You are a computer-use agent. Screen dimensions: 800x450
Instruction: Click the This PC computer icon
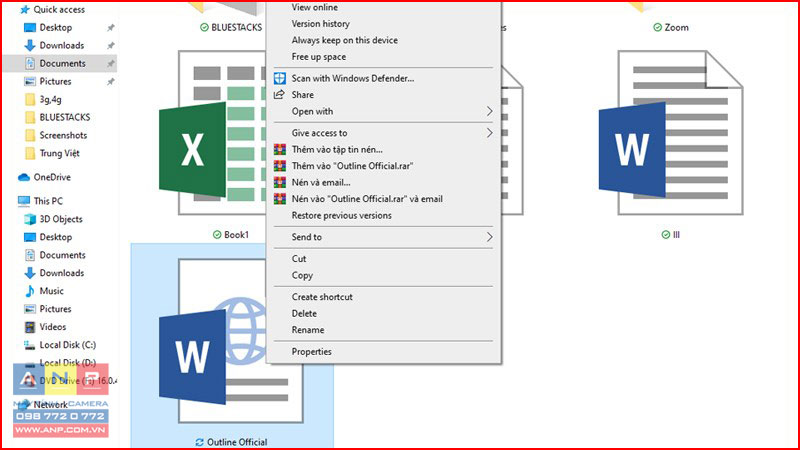(24, 201)
